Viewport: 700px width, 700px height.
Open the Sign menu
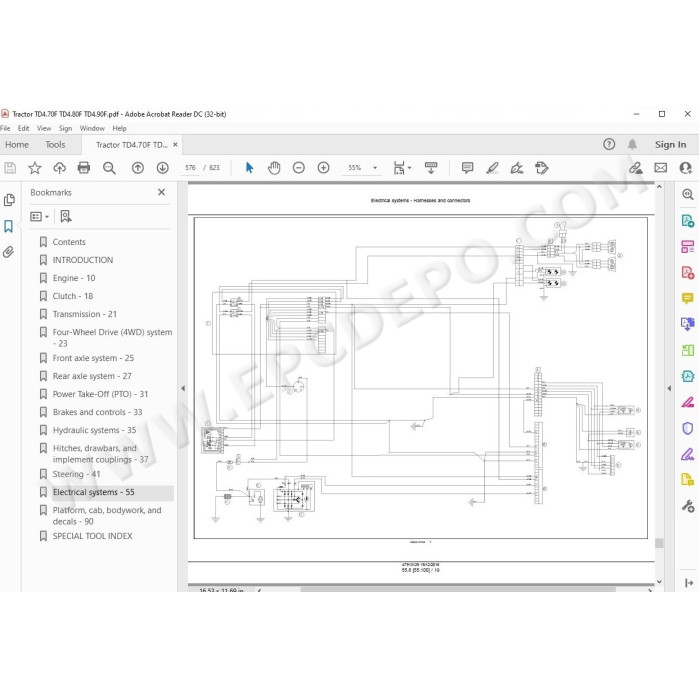65,129
